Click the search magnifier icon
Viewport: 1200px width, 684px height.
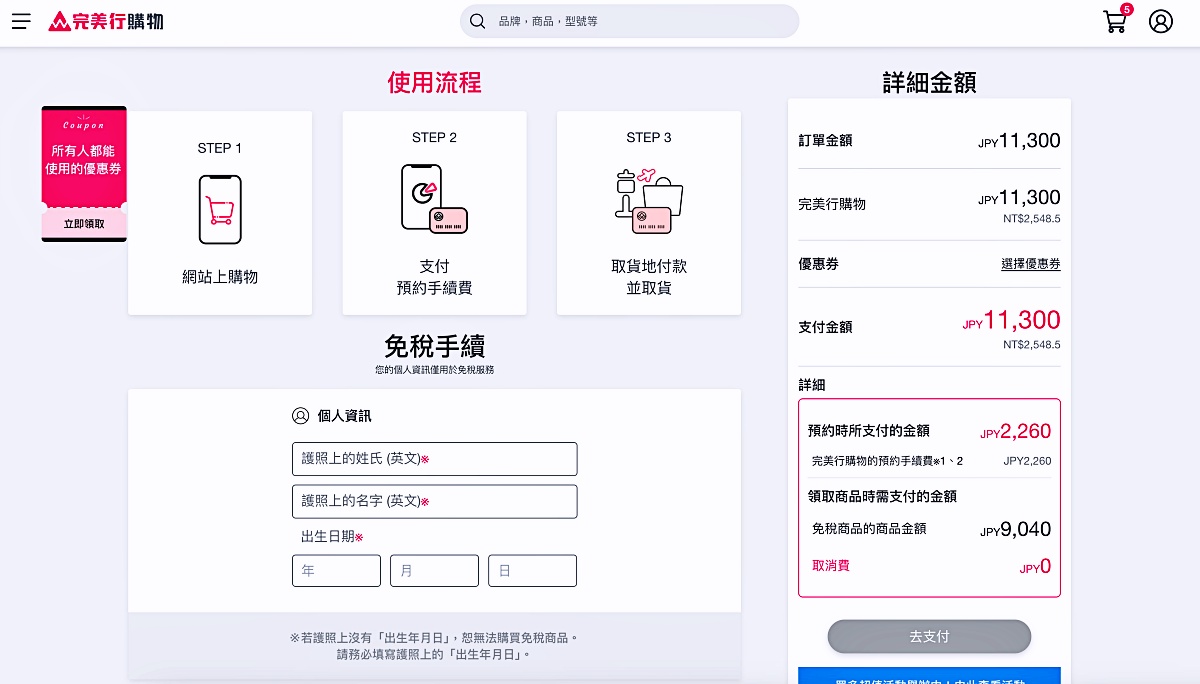tap(478, 21)
